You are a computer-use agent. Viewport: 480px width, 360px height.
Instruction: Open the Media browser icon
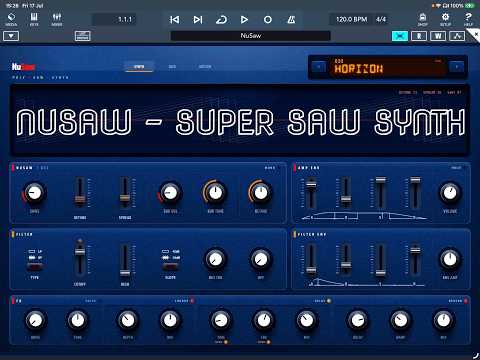click(11, 19)
